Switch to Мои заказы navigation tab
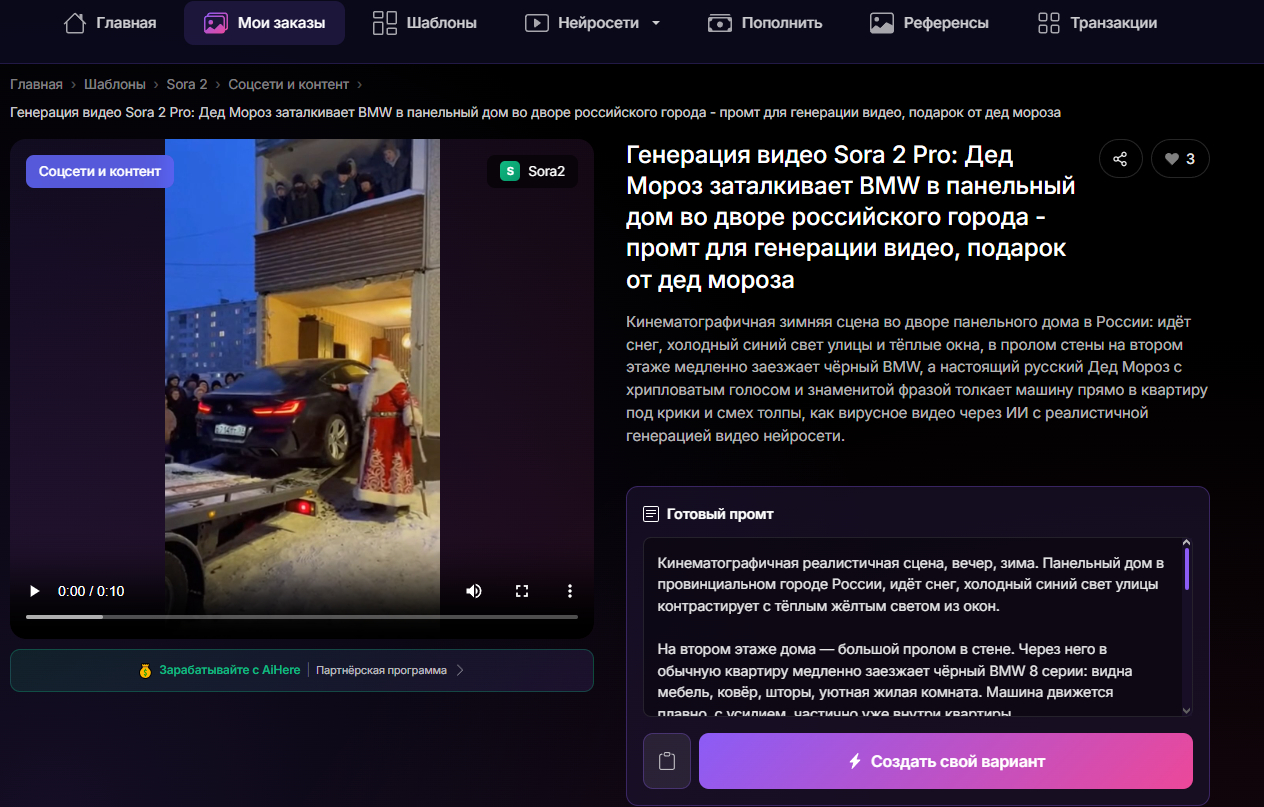This screenshot has height=807, width=1264. click(264, 22)
